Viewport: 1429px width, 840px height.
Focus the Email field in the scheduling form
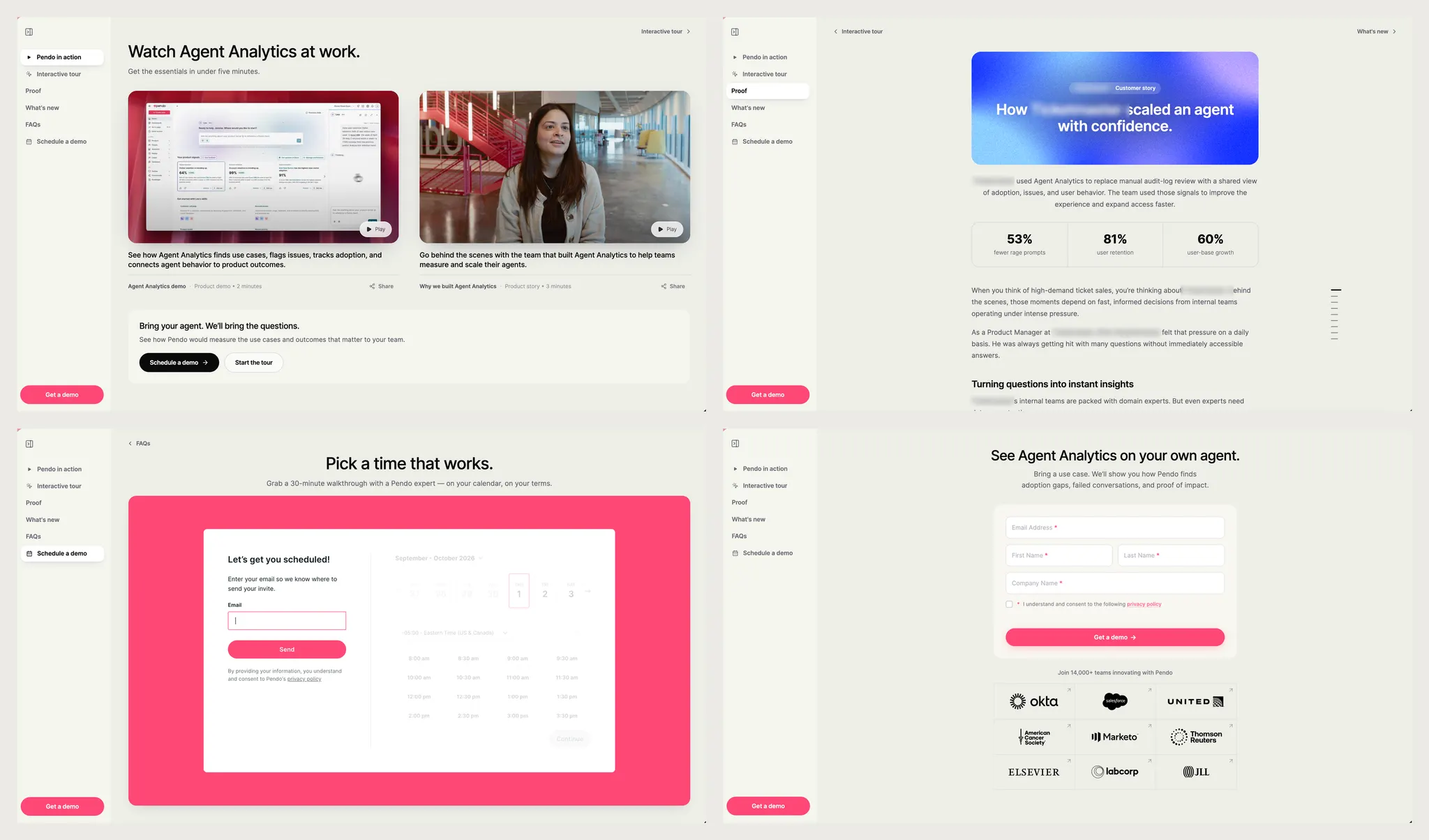coord(287,621)
